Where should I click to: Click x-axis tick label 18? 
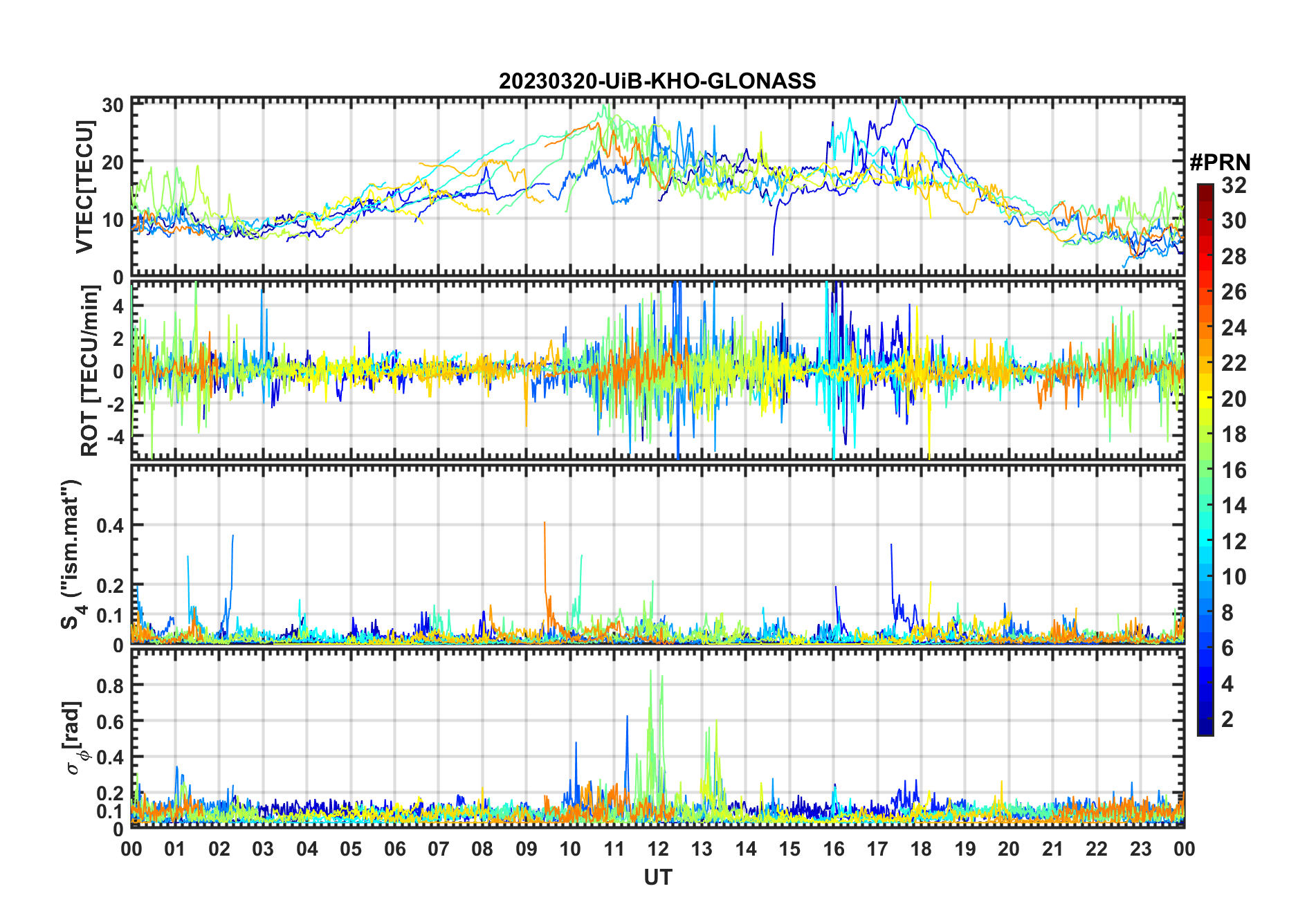click(x=921, y=849)
